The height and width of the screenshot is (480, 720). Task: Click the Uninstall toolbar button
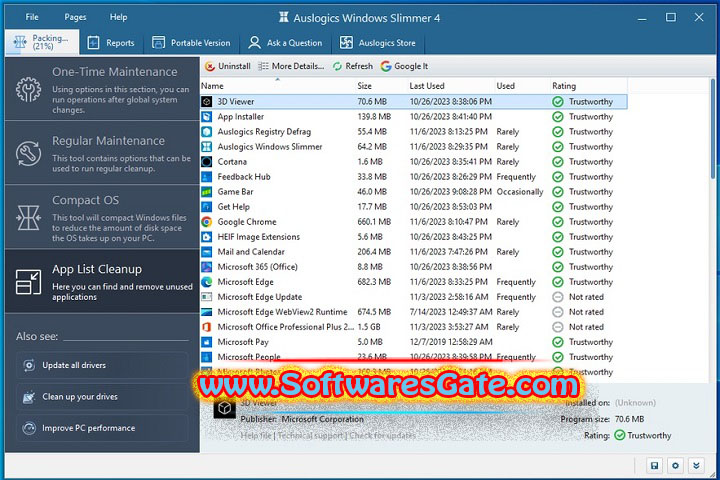tap(228, 66)
